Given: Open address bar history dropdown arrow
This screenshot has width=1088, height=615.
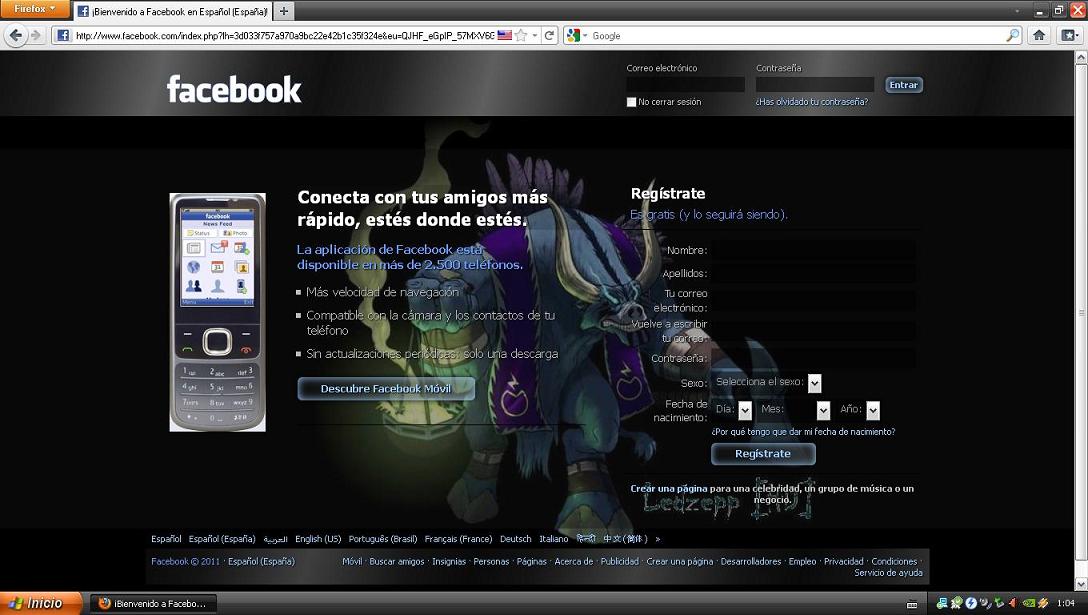Looking at the screenshot, I should coord(534,35).
